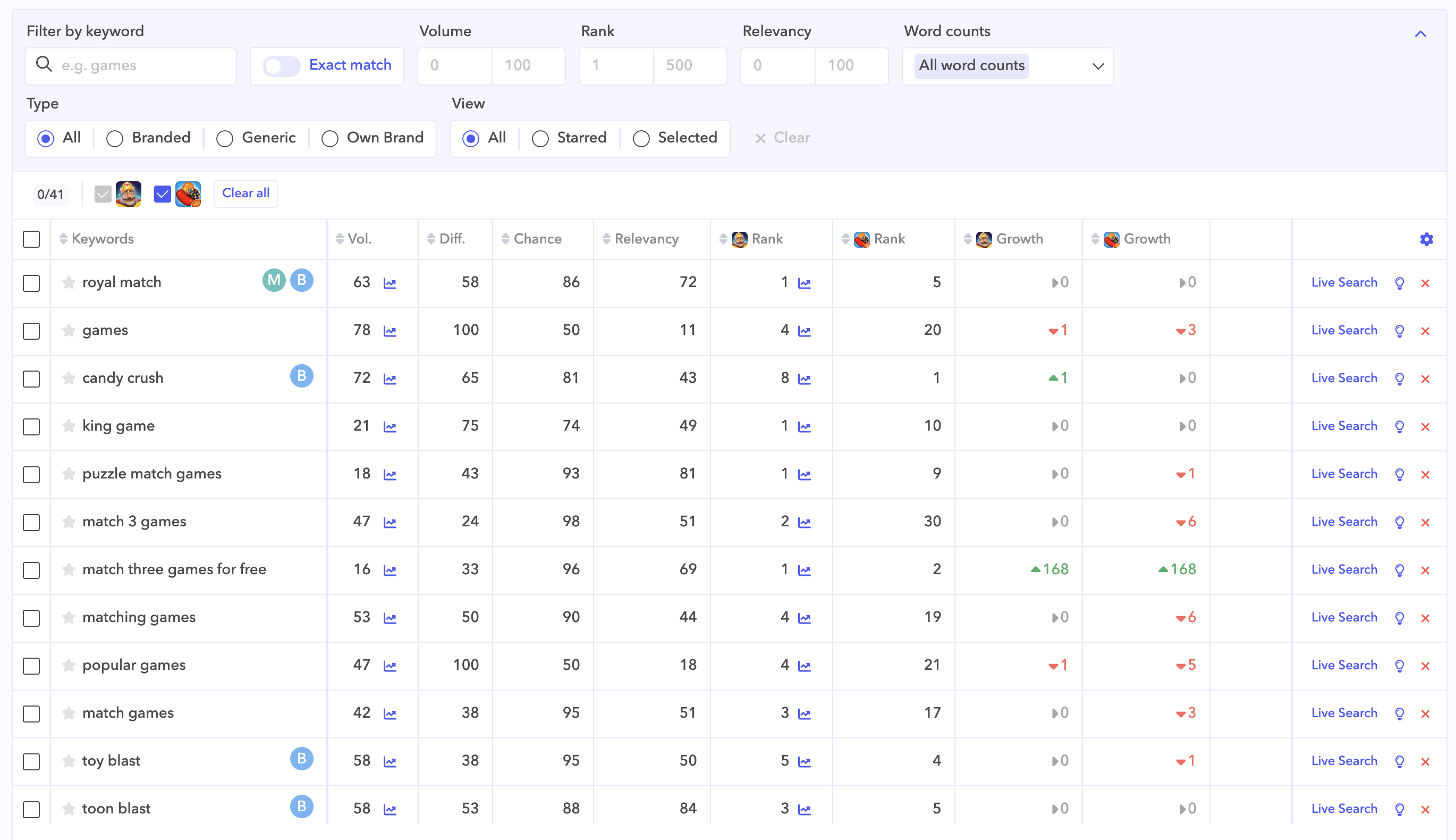Click lightbulb icon for matching games
The height and width of the screenshot is (840, 1456).
1399,618
